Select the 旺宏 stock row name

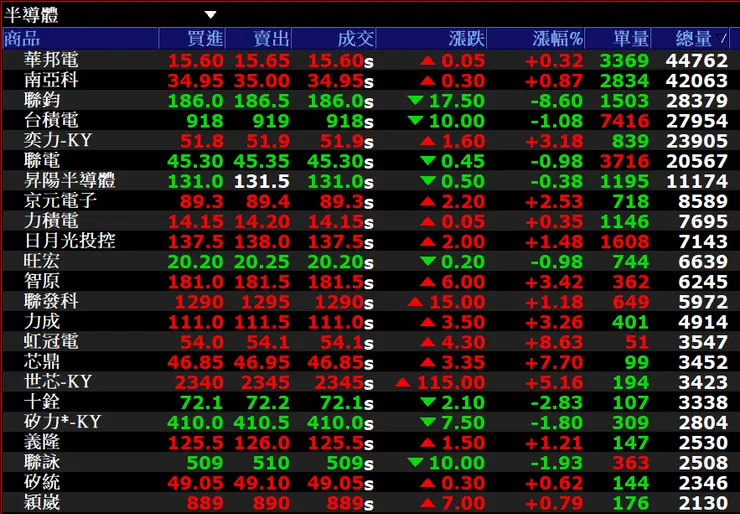tap(42, 261)
